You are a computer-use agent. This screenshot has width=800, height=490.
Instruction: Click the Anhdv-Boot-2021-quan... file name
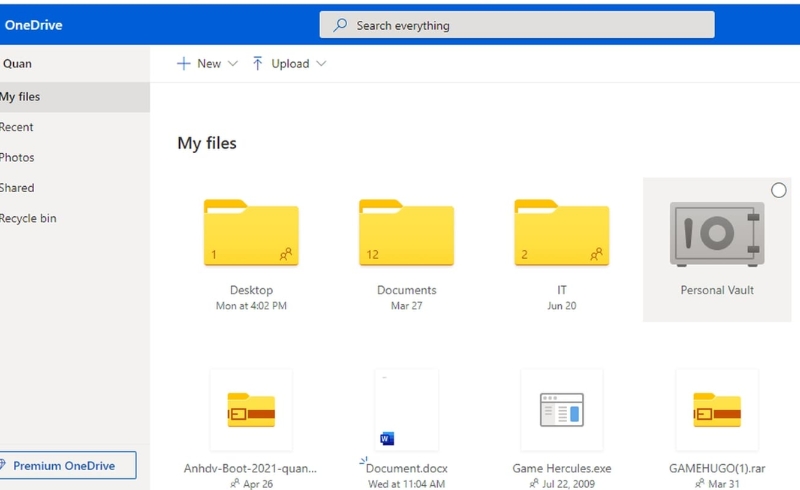coord(250,468)
